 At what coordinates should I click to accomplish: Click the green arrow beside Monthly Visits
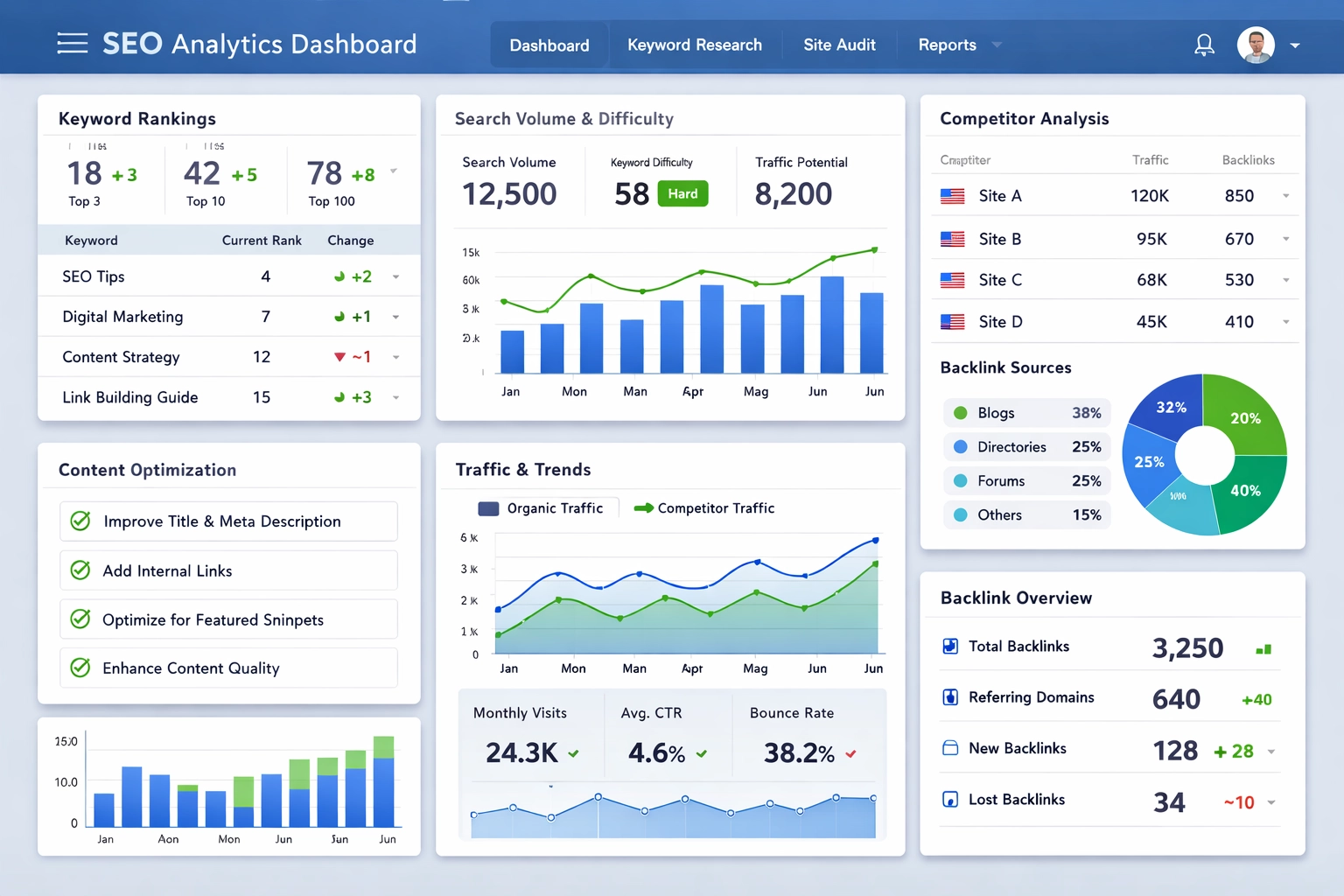coord(575,754)
